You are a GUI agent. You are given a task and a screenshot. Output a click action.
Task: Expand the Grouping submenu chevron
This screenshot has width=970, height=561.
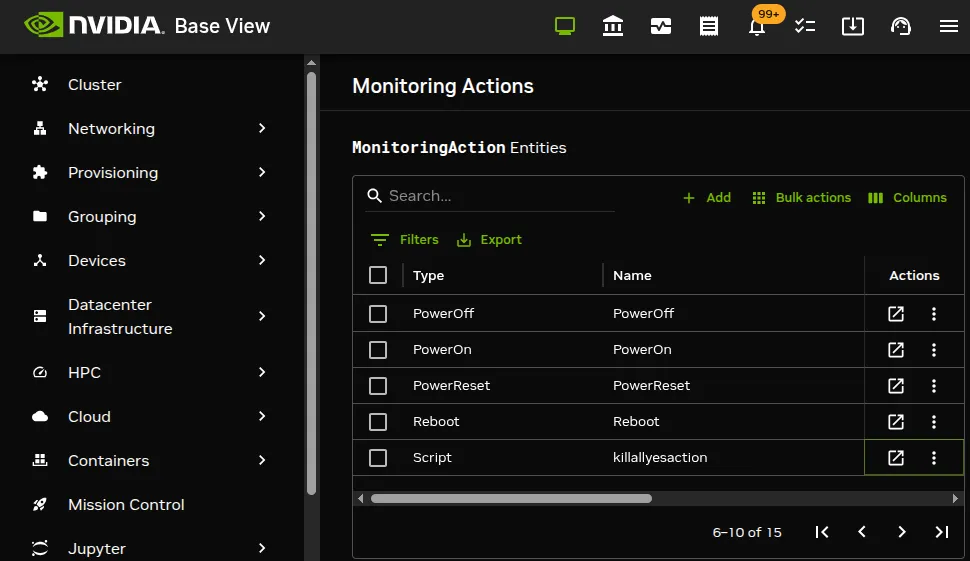click(x=262, y=216)
